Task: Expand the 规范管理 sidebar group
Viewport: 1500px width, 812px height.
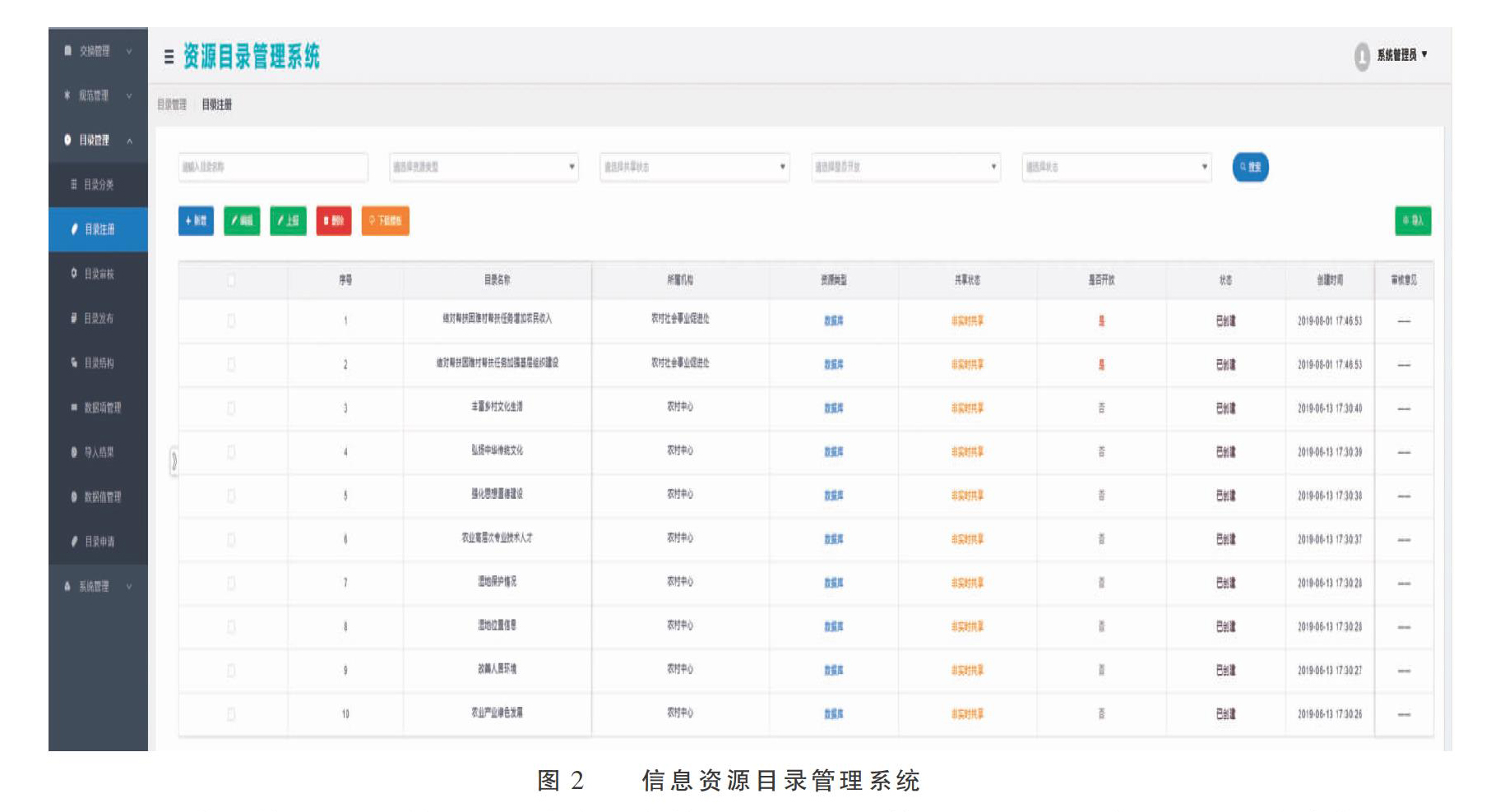Action: tap(99, 95)
